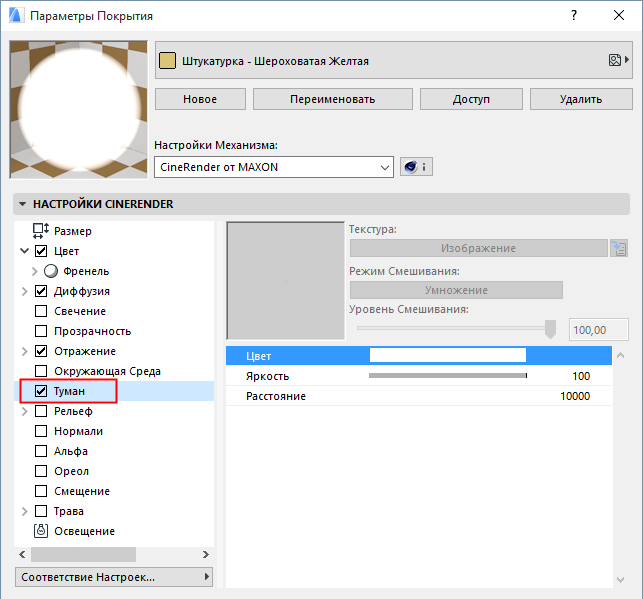Collapse the Цвет tree chevron
Image resolution: width=643 pixels, height=599 pixels.
25,251
